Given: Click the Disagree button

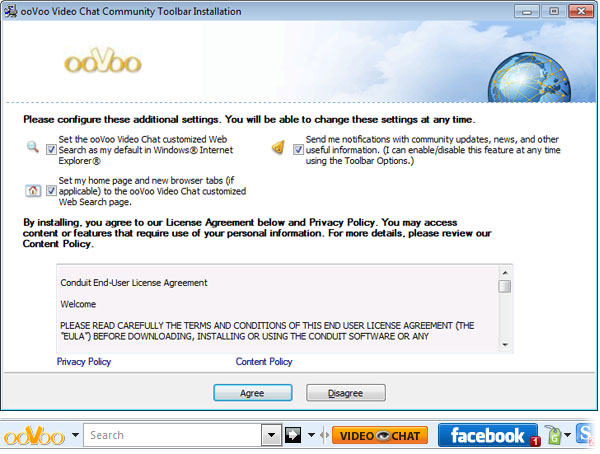Looking at the screenshot, I should [346, 393].
